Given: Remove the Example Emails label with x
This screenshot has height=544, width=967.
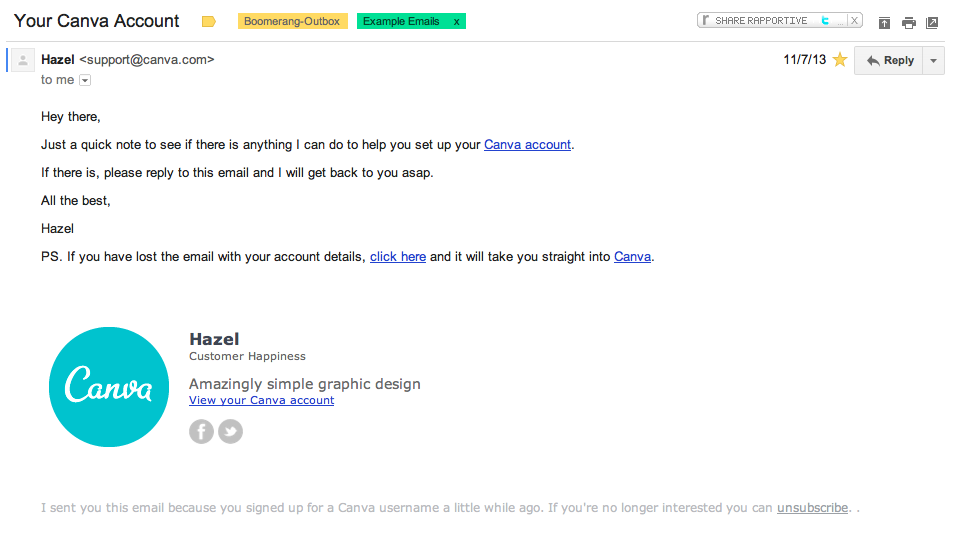Looking at the screenshot, I should coord(457,21).
